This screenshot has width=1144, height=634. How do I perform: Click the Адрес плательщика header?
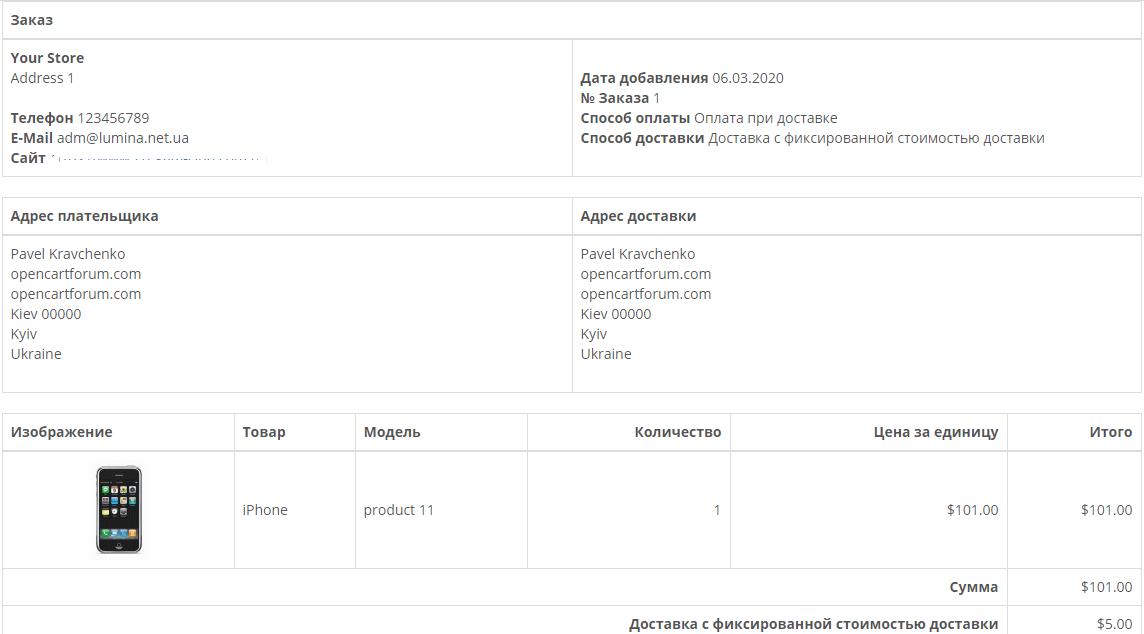84,216
